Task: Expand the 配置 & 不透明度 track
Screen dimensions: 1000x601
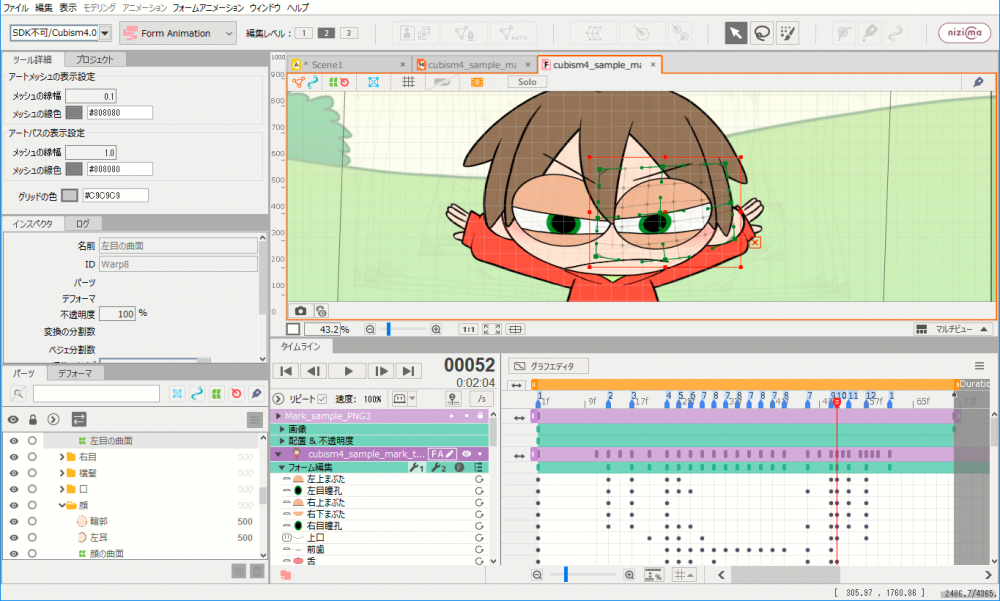Action: tap(282, 441)
